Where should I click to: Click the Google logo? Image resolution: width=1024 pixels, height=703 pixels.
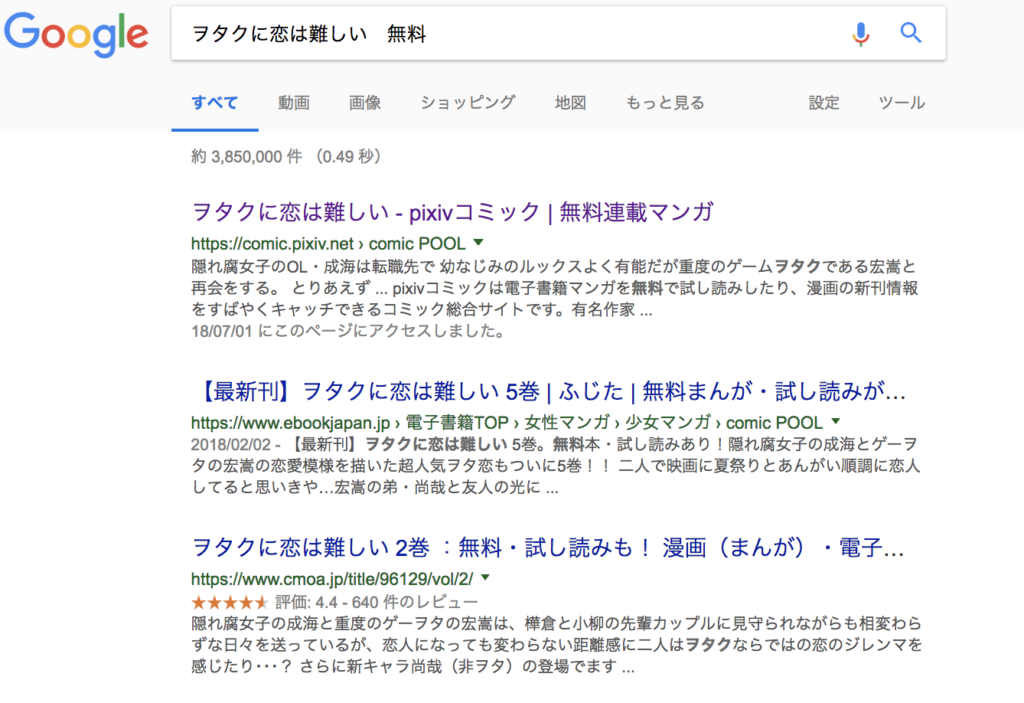coord(76,34)
